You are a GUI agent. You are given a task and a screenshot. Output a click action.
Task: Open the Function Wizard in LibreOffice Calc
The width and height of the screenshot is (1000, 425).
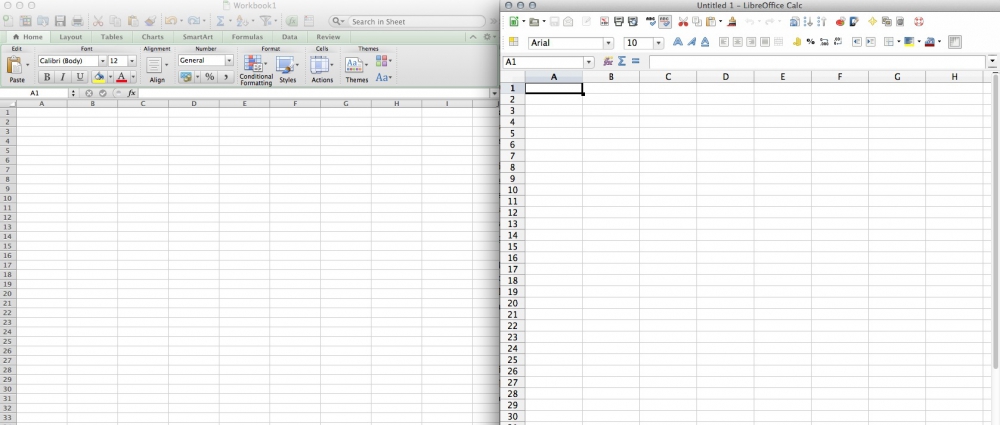click(x=608, y=61)
